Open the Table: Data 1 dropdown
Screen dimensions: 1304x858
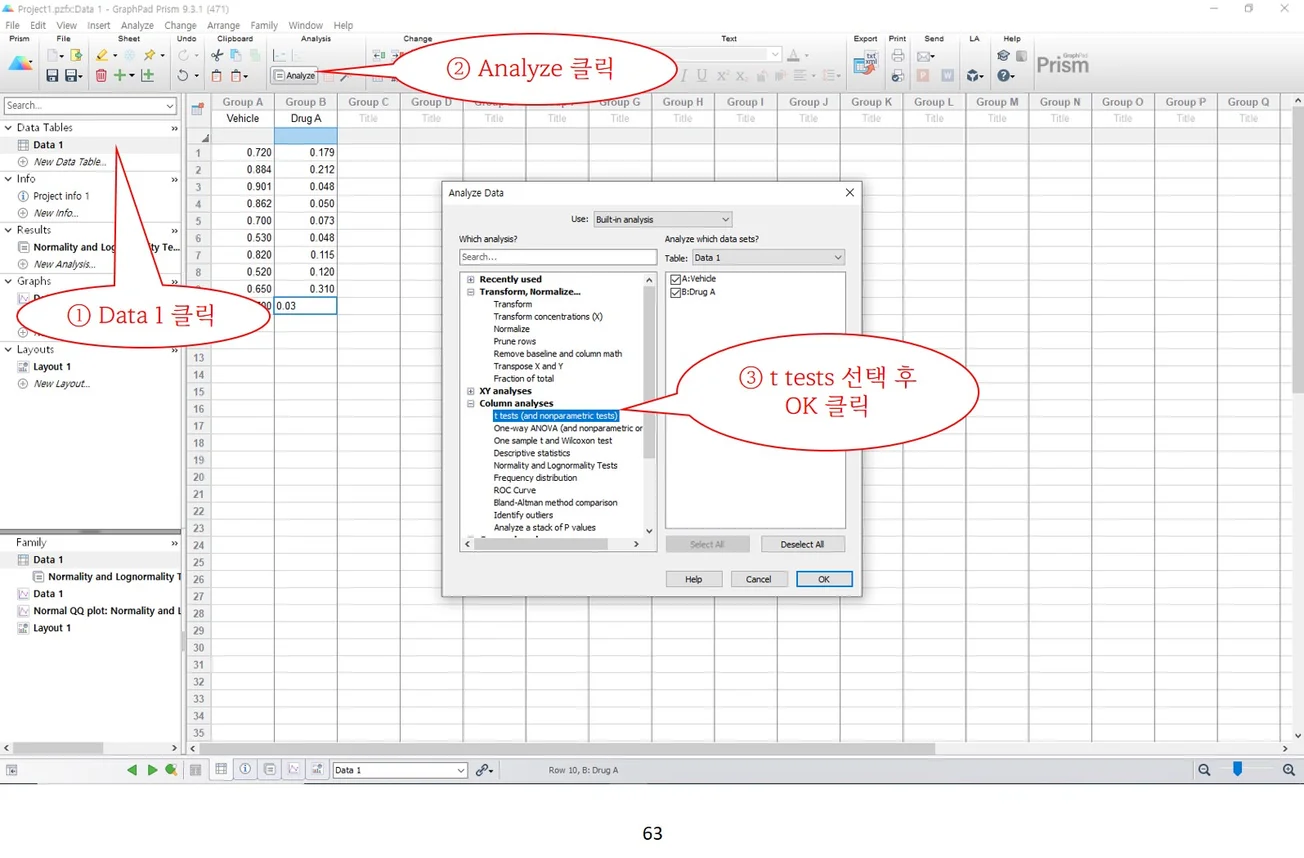tap(768, 257)
